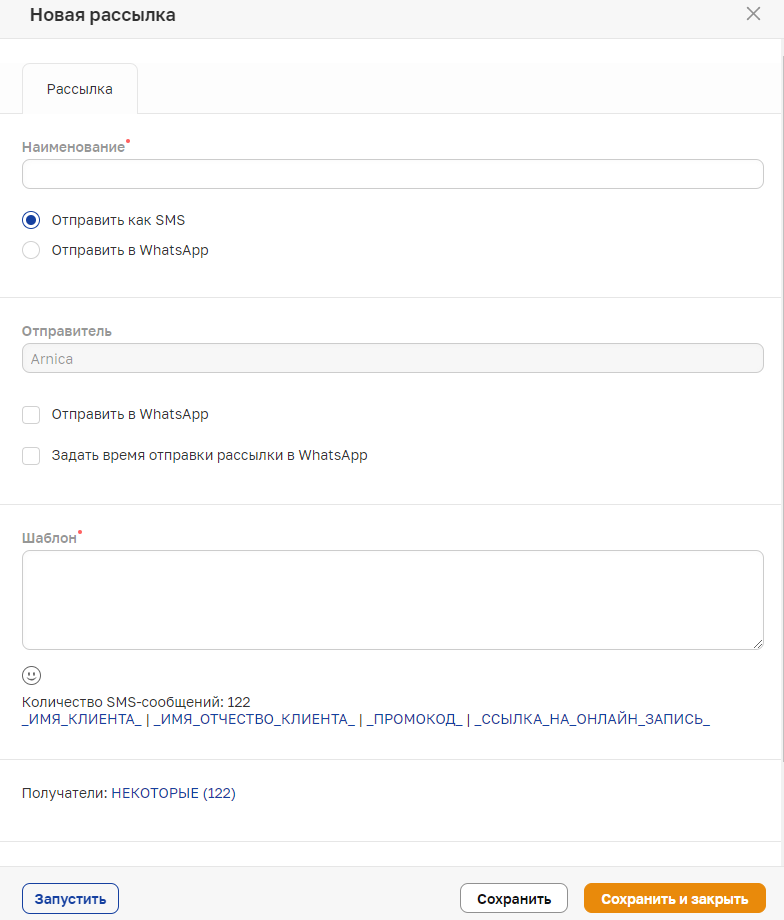Screen dimensions: 784x920
Task: Insert the _ПРОМОКОД_ placeholder
Action: point(414,719)
